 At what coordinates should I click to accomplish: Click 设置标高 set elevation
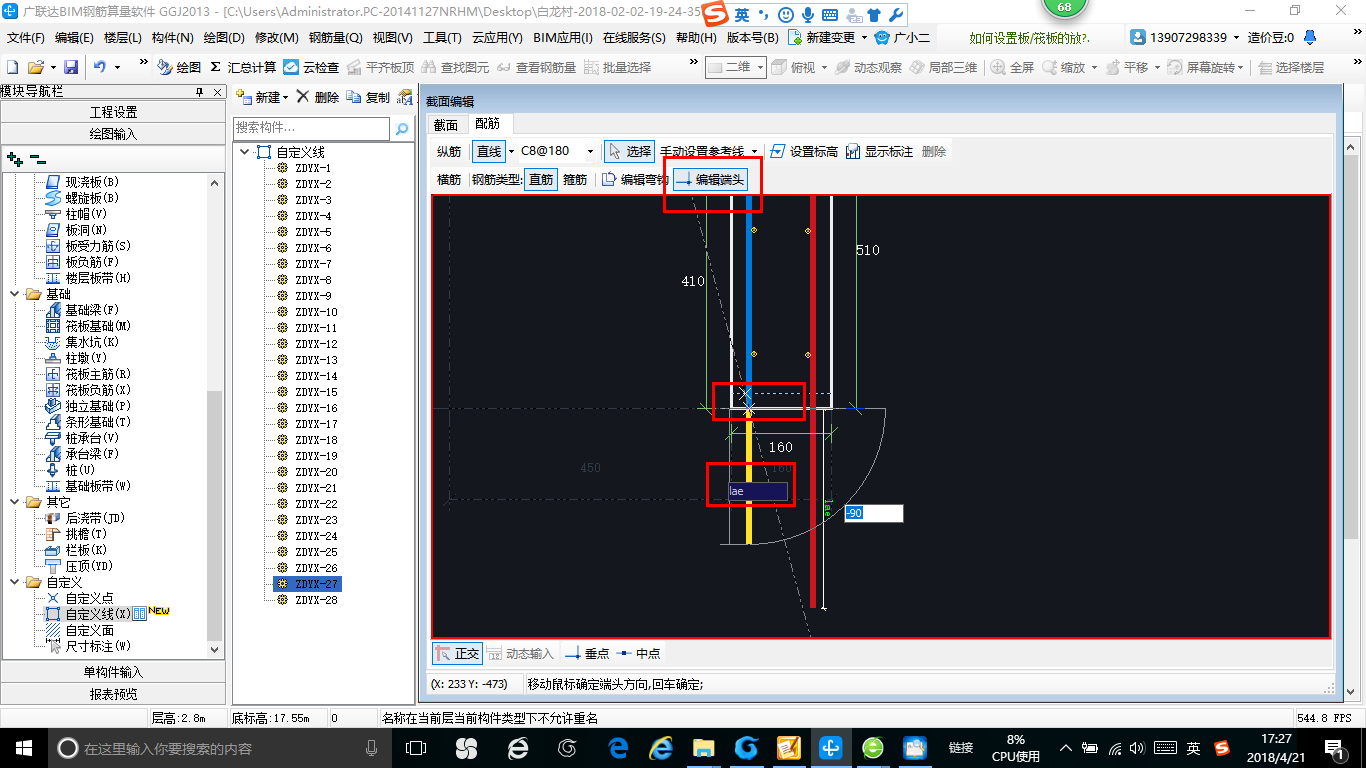804,151
